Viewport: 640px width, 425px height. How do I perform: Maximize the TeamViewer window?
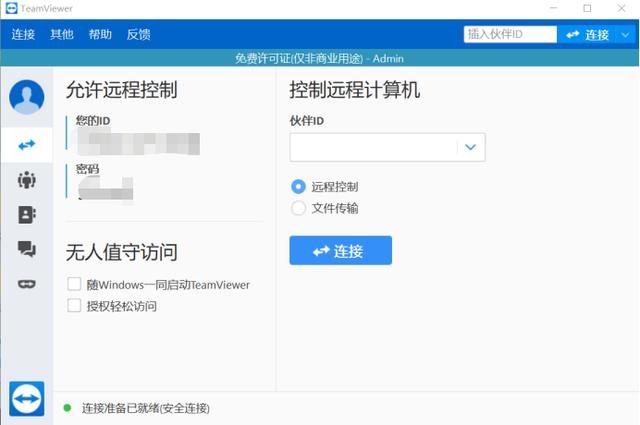(x=587, y=8)
